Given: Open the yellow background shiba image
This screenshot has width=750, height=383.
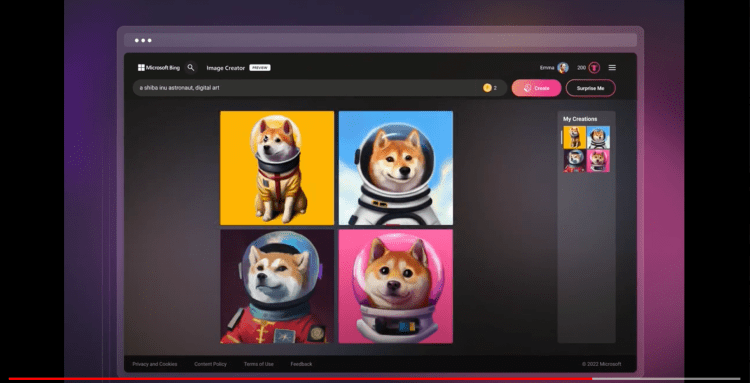Looking at the screenshot, I should click(x=277, y=168).
